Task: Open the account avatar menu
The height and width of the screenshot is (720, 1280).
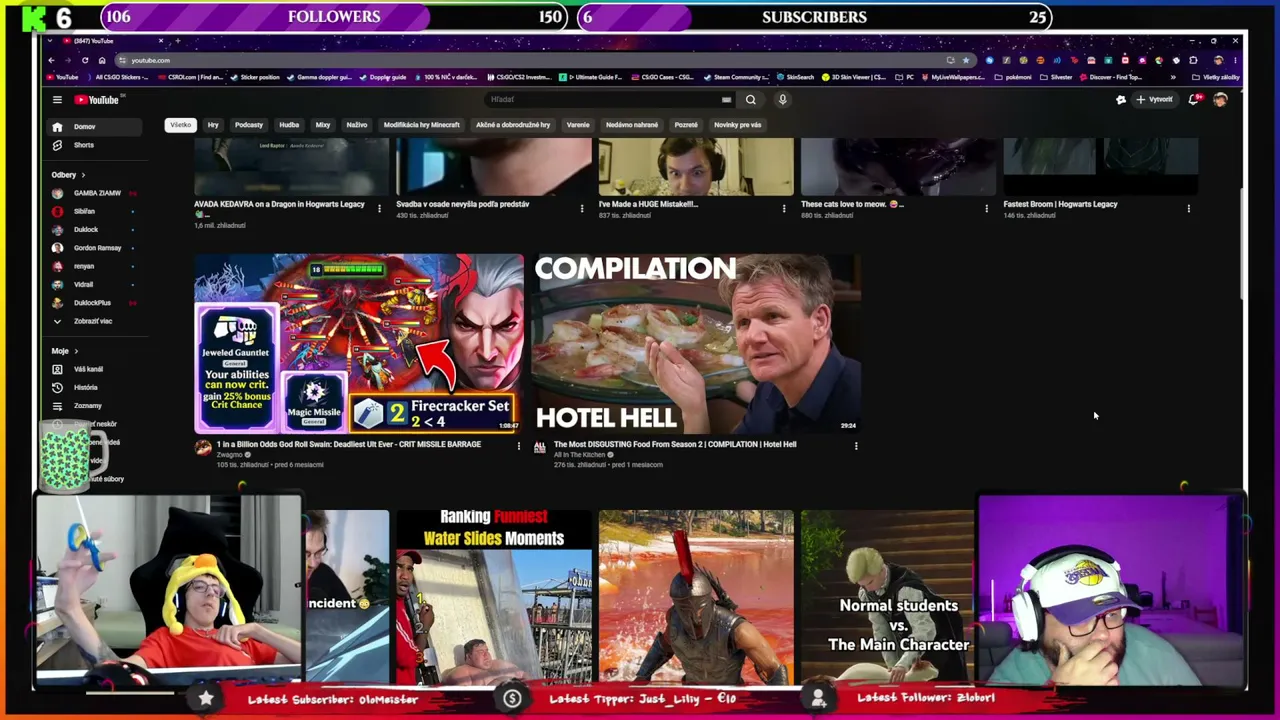Action: point(1220,100)
